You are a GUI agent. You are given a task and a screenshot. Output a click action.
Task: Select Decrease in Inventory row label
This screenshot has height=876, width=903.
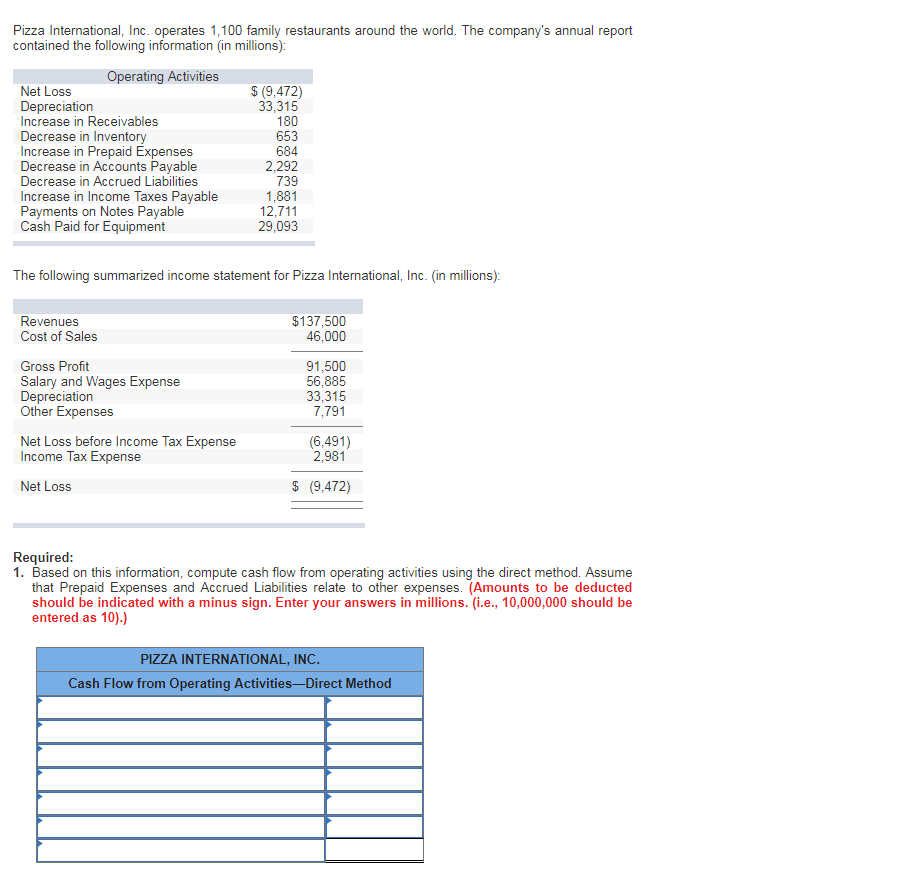[84, 136]
